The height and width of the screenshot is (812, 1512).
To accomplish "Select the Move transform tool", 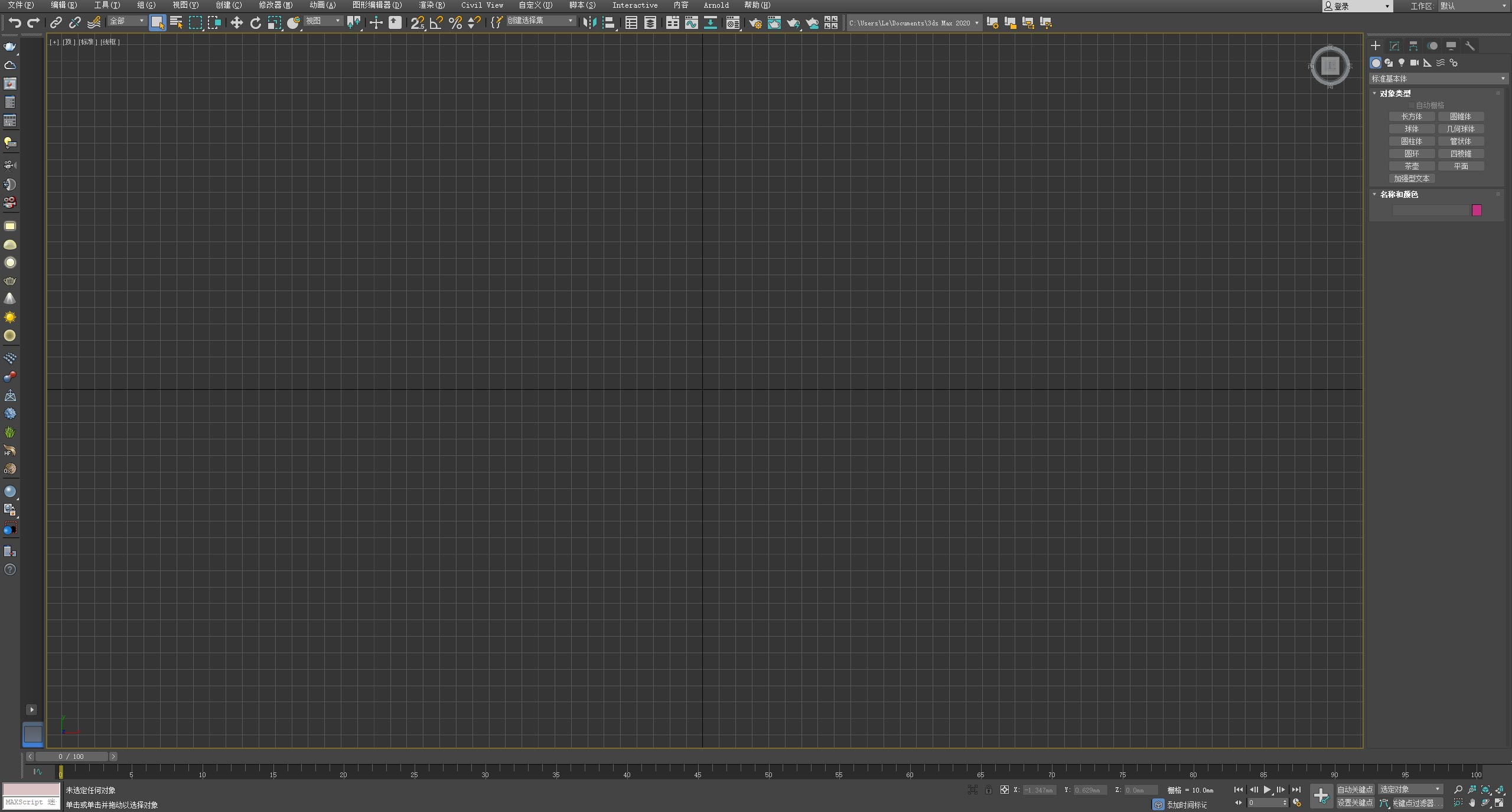I will (x=236, y=23).
